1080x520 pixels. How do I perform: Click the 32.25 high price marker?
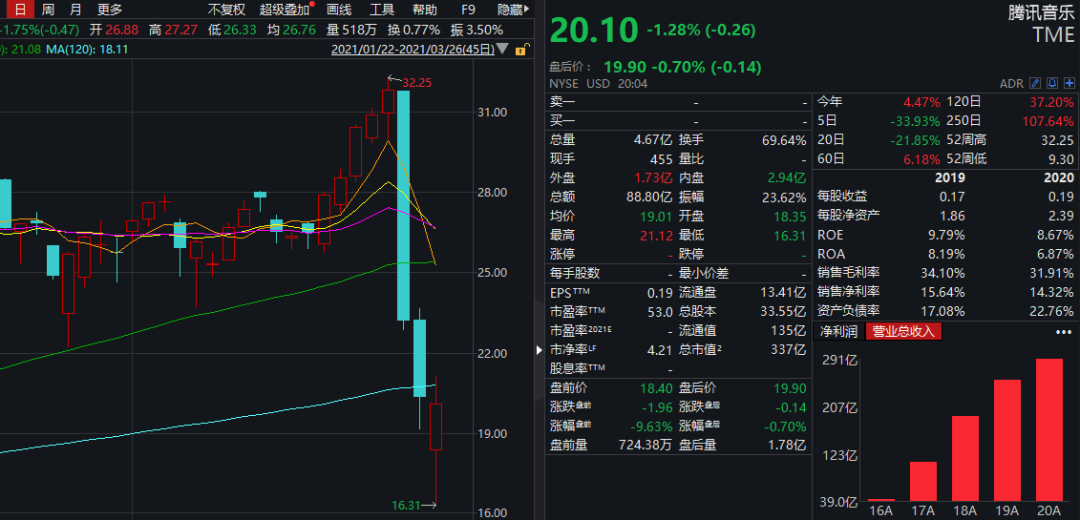(417, 82)
